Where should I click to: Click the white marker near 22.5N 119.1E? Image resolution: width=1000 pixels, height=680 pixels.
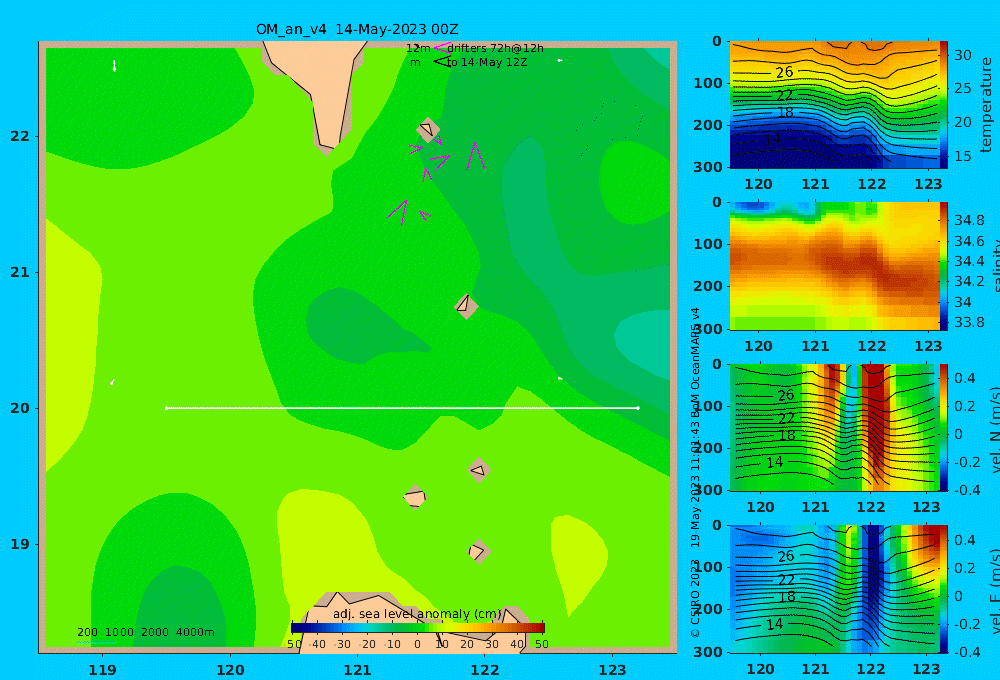pyautogui.click(x=114, y=66)
